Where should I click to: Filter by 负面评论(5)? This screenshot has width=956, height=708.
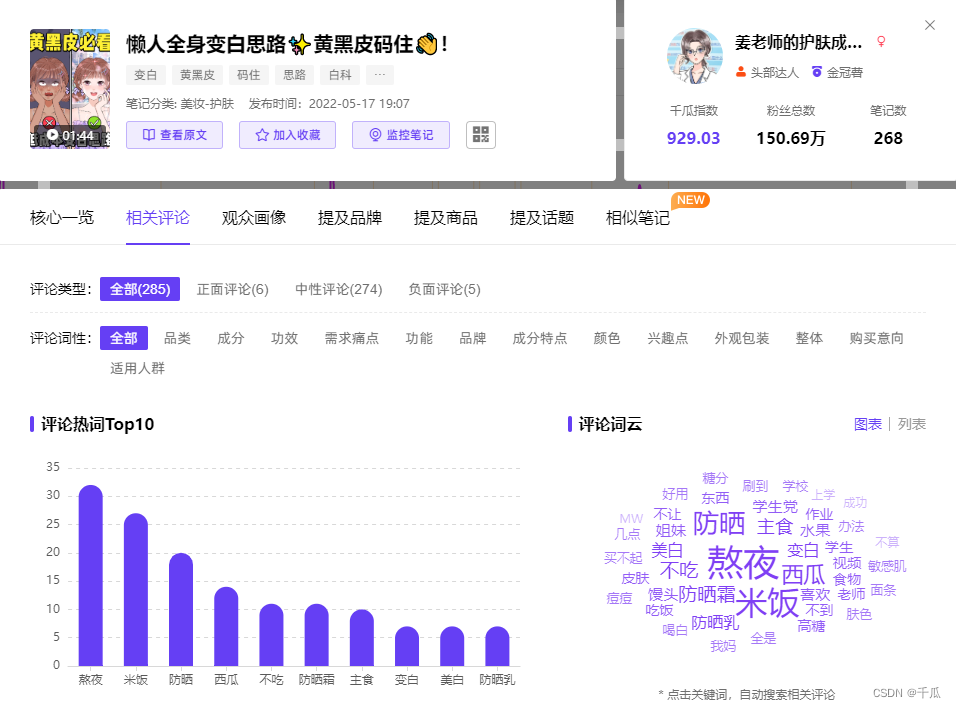point(444,289)
